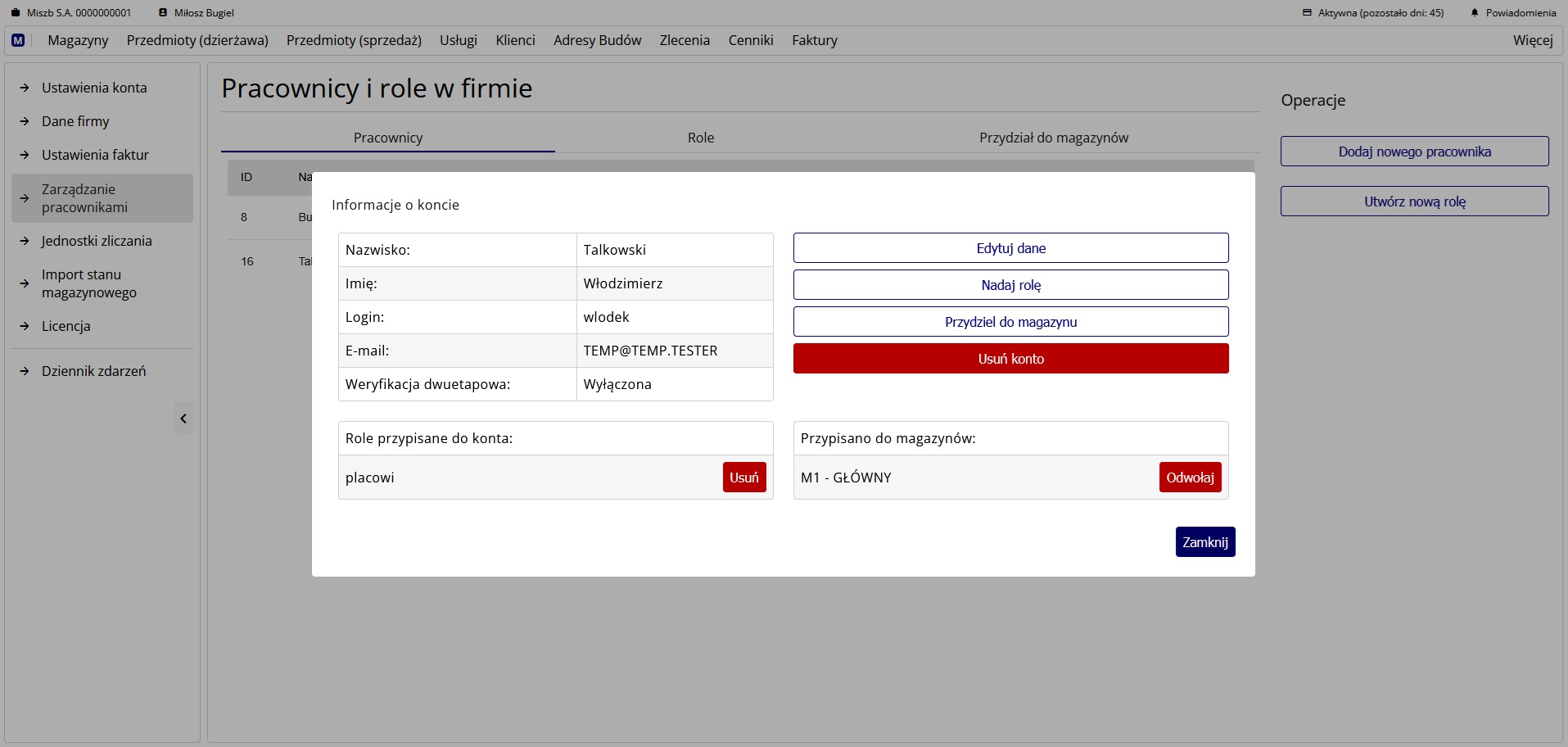Click the arrow icon next to Dziennik zdarzeń
The image size is (1568, 747).
click(x=25, y=370)
